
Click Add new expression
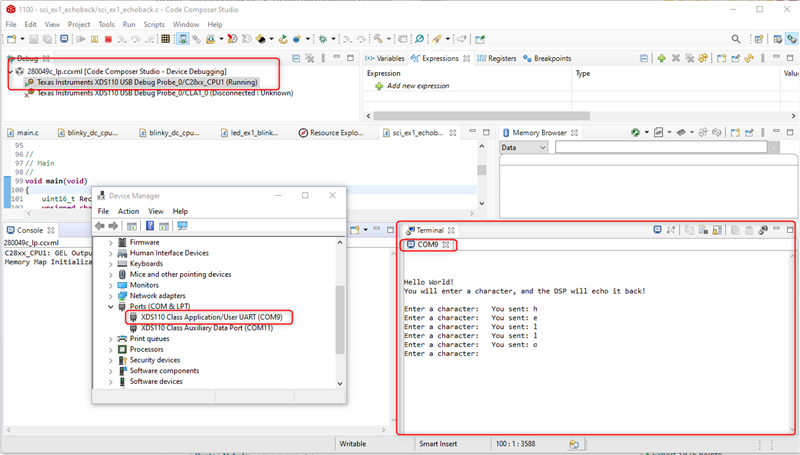point(418,86)
